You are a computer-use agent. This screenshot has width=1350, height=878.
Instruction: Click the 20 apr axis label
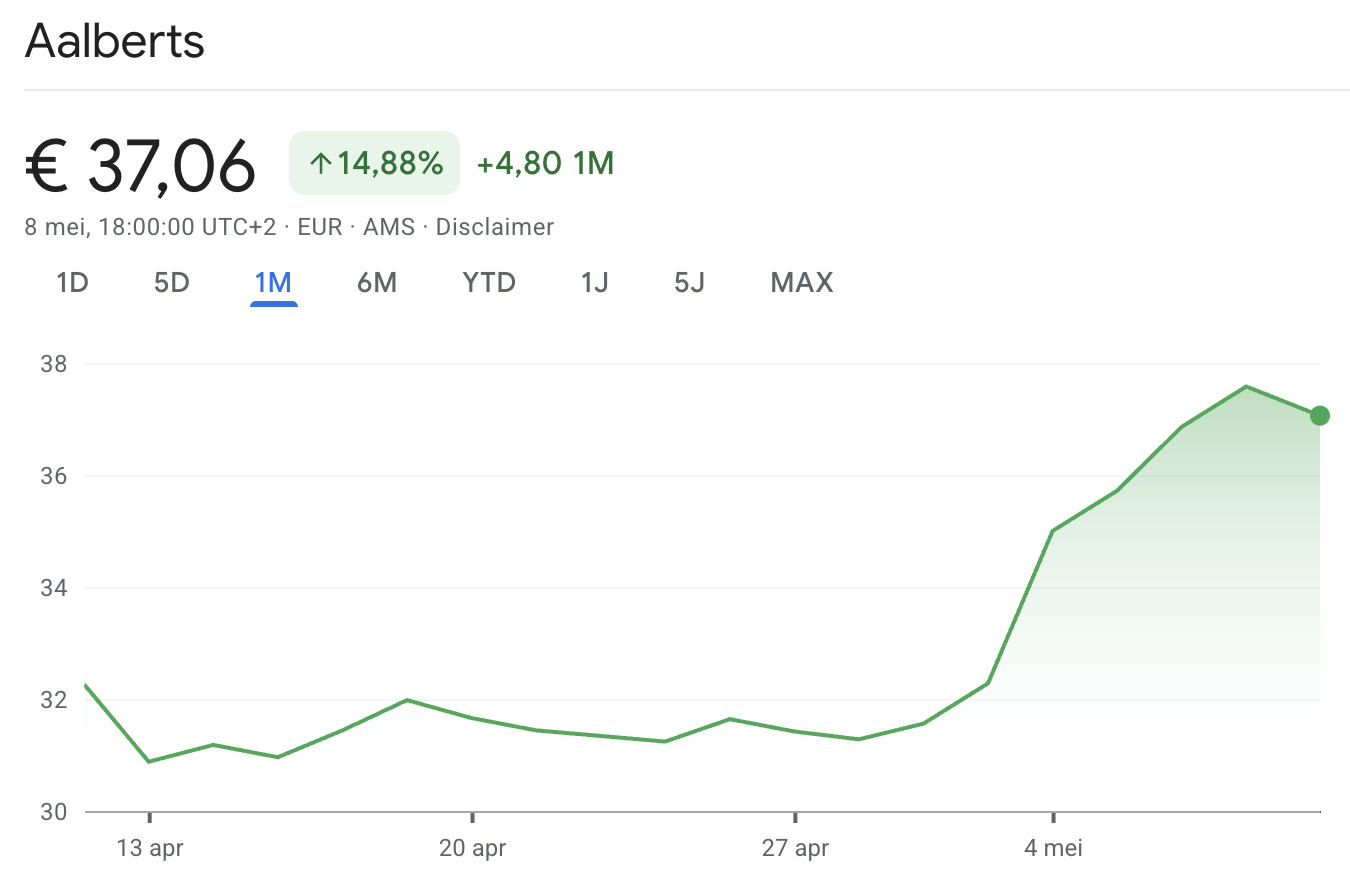(472, 849)
